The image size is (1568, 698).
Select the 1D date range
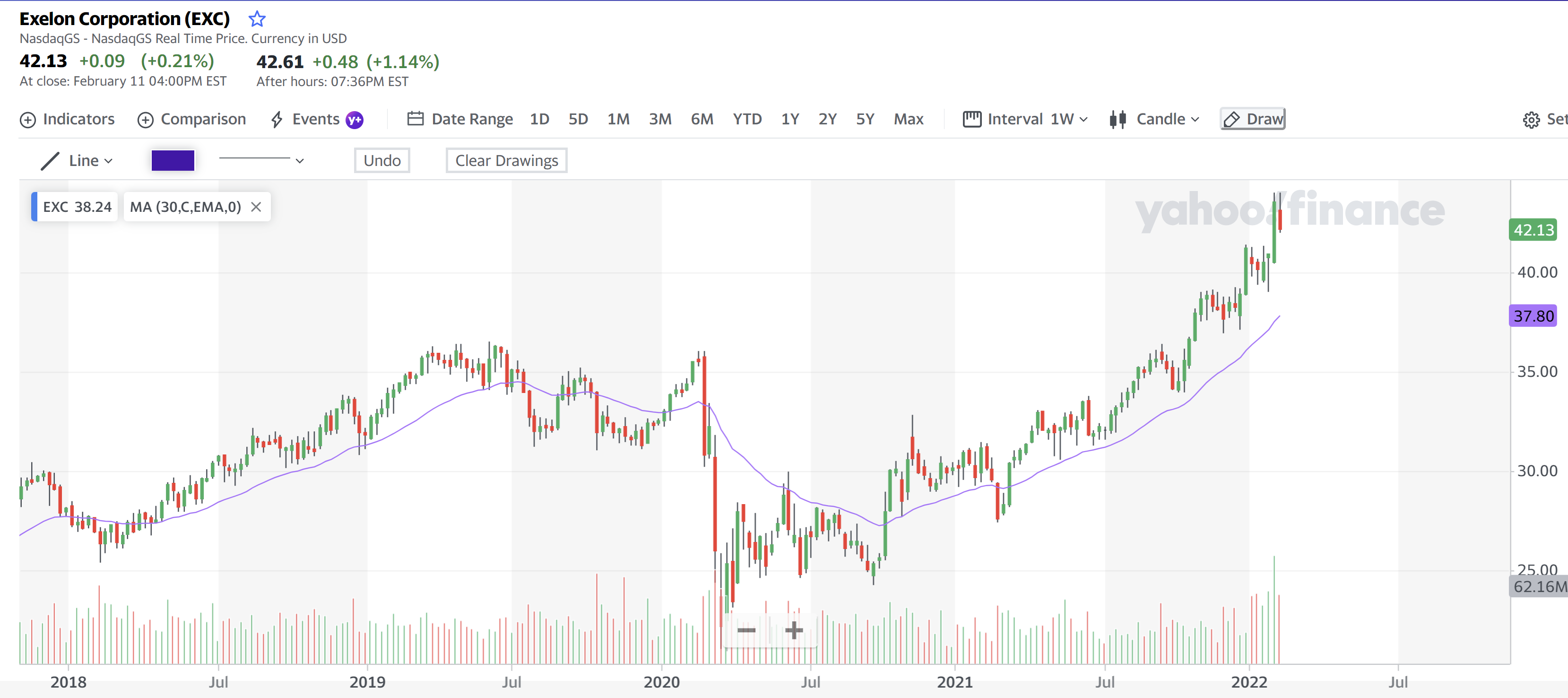tap(539, 119)
